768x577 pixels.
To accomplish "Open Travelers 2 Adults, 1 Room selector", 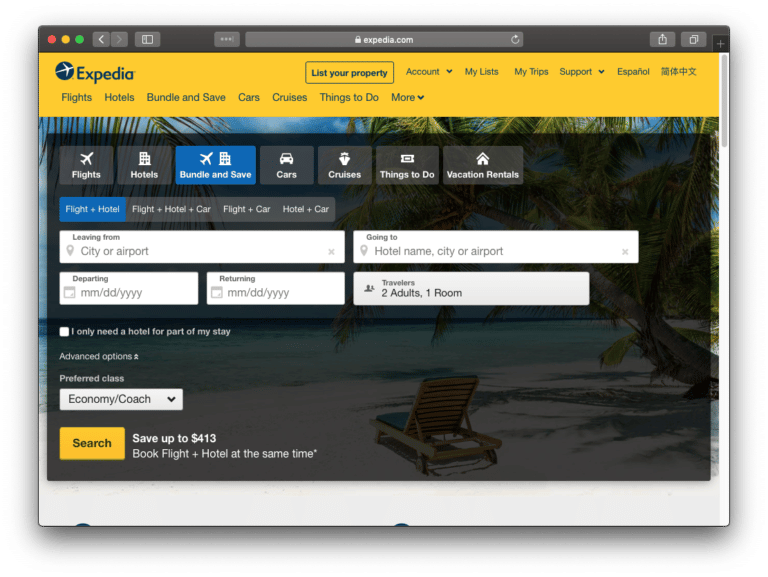I will (x=471, y=288).
